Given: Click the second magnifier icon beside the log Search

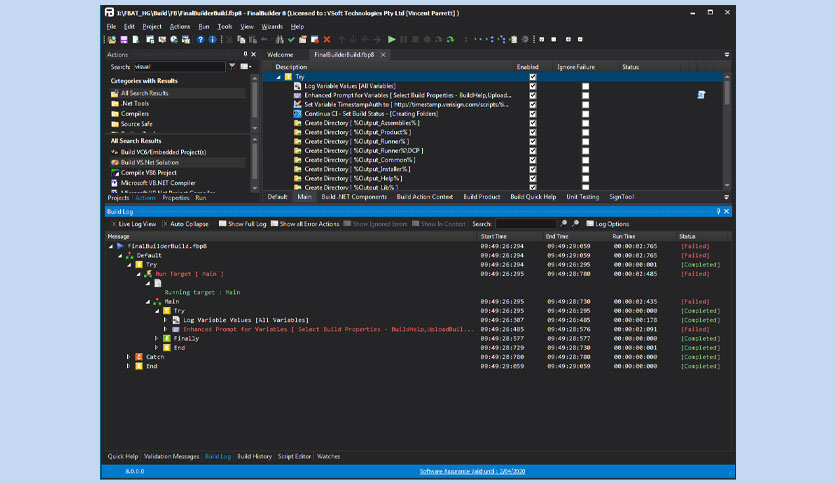Looking at the screenshot, I should click(575, 224).
